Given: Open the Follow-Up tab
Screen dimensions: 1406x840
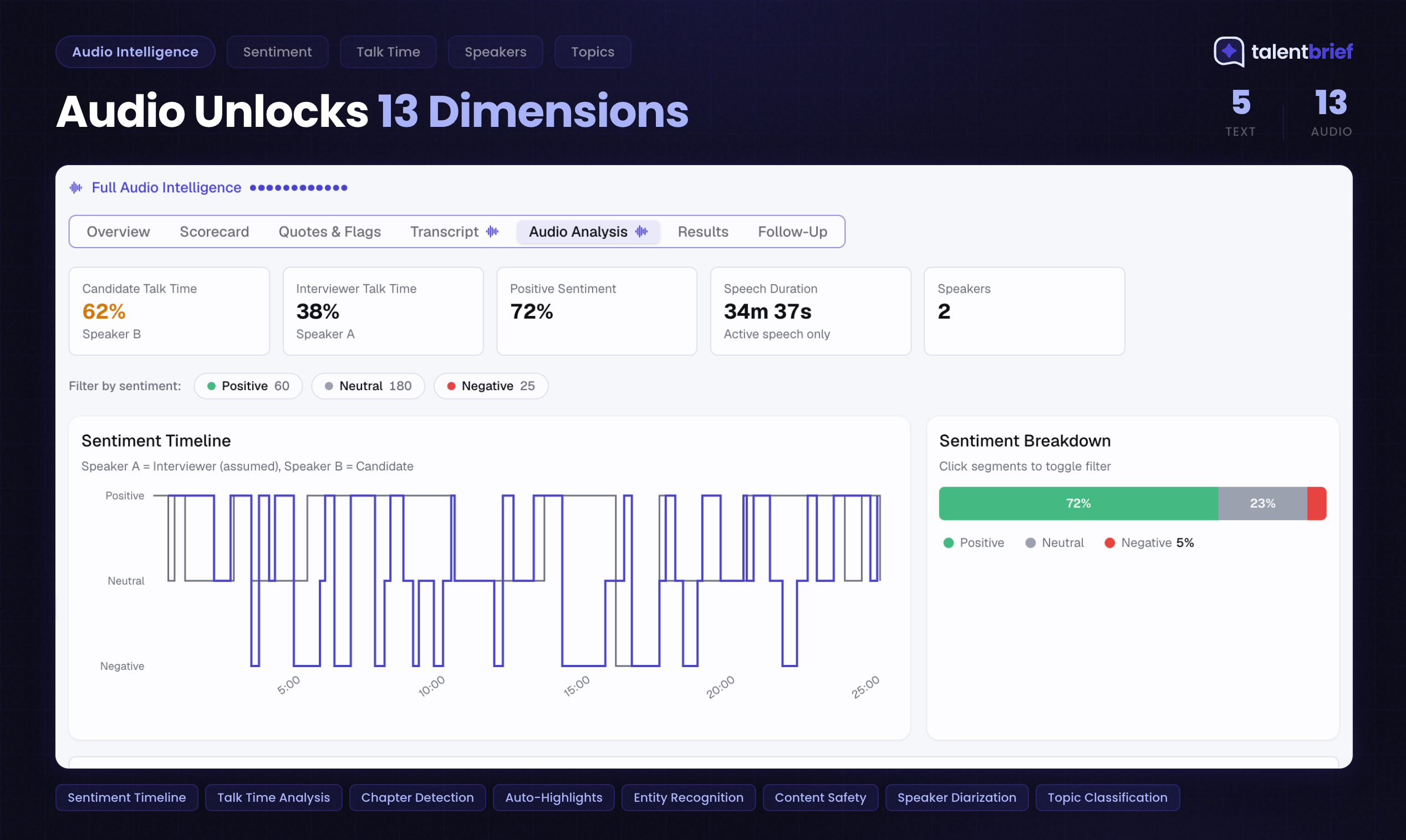Looking at the screenshot, I should [792, 232].
